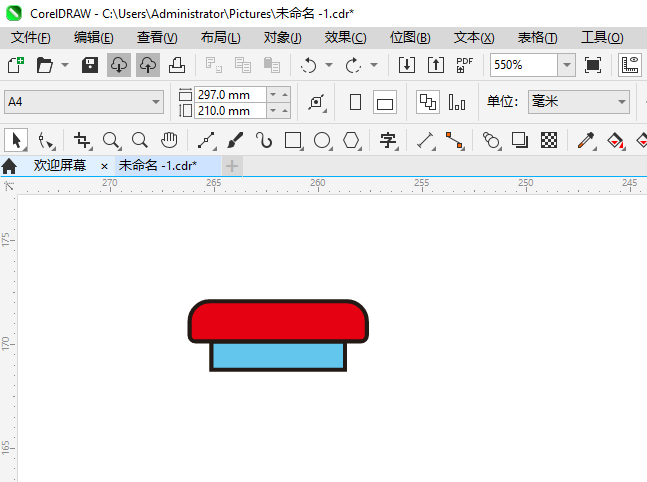Image resolution: width=647 pixels, height=482 pixels.
Task: Toggle full-screen preview icon
Action: coord(593,65)
